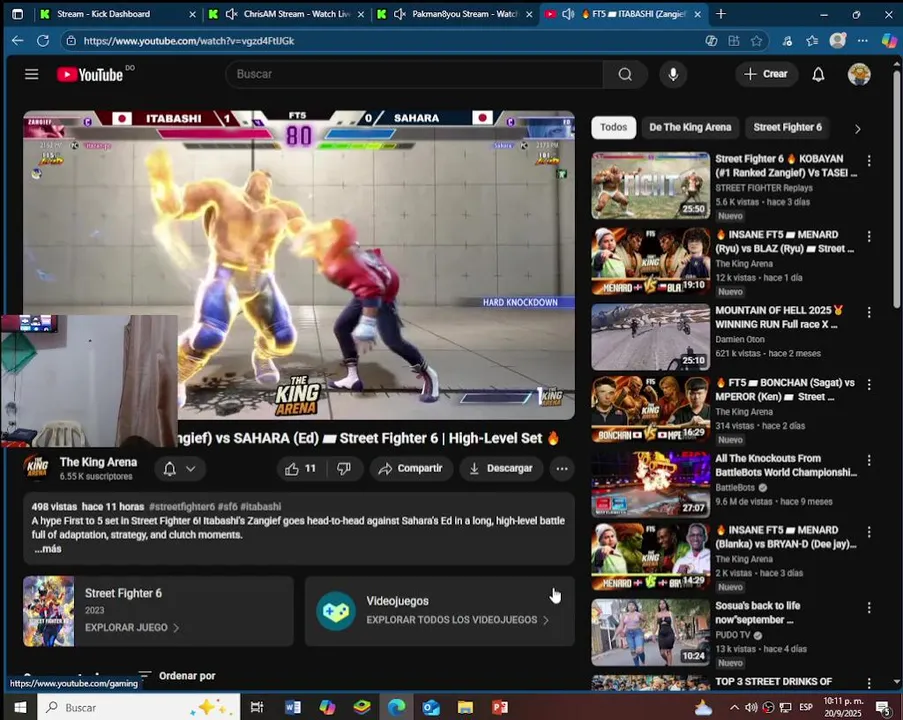903x720 pixels.
Task: Expand subscription notification dropdown chevron
Action: [x=191, y=469]
